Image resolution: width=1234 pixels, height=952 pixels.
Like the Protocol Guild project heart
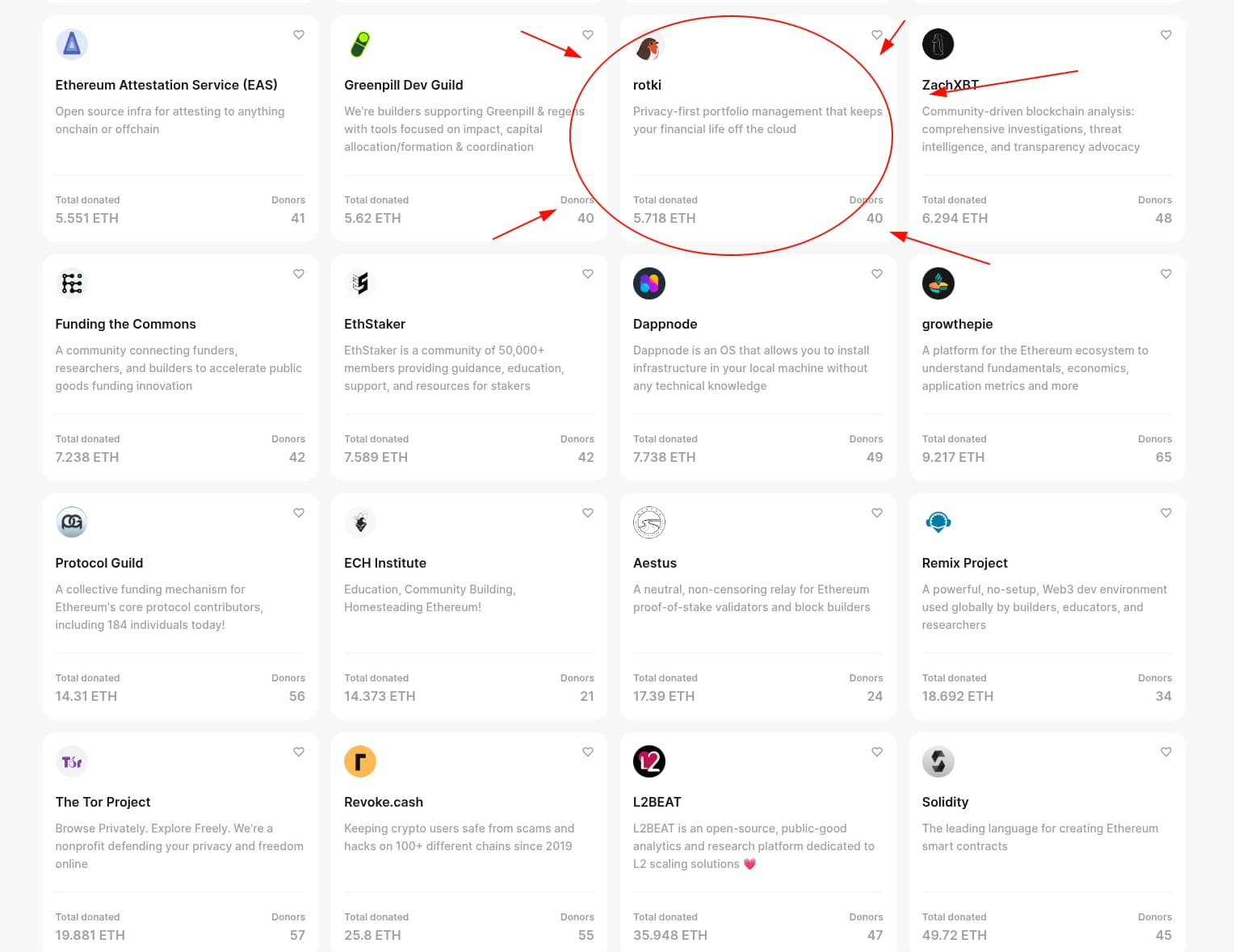(299, 513)
